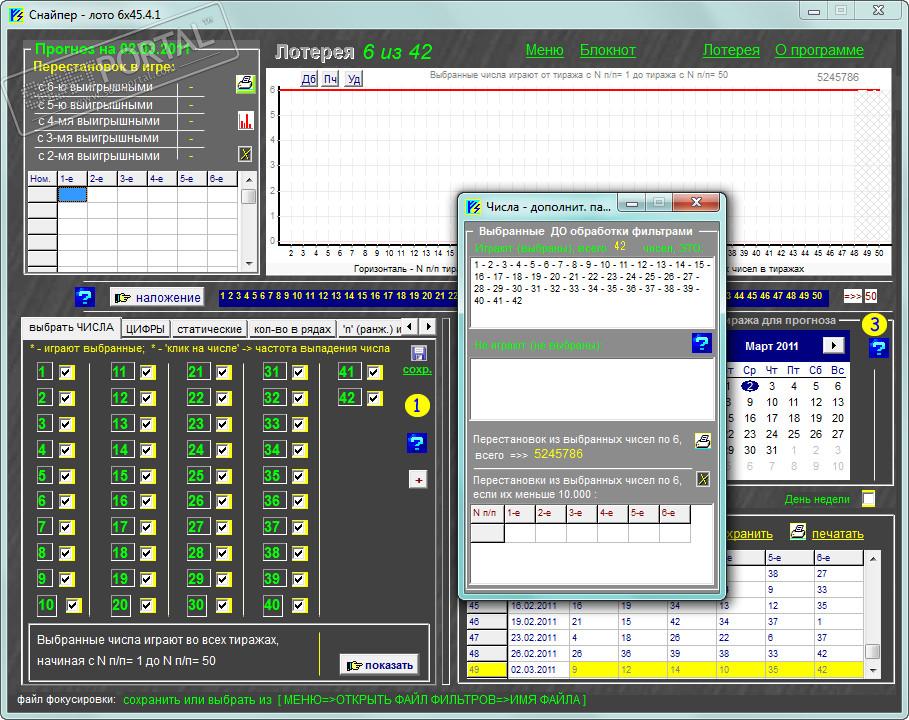Click draws table scrollbar thumb
The image size is (909, 720).
872,652
